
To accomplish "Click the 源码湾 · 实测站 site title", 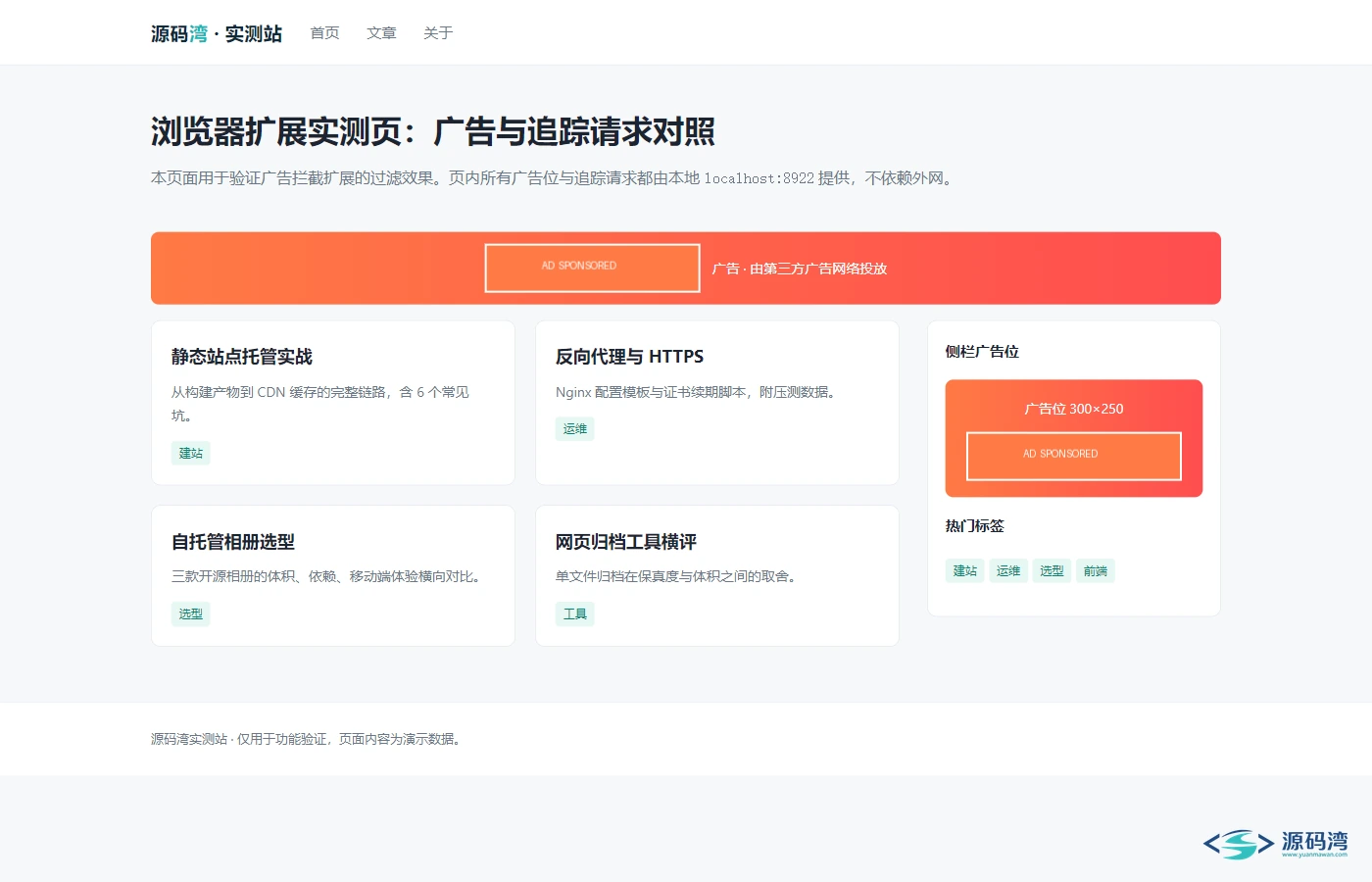I will pyautogui.click(x=217, y=33).
